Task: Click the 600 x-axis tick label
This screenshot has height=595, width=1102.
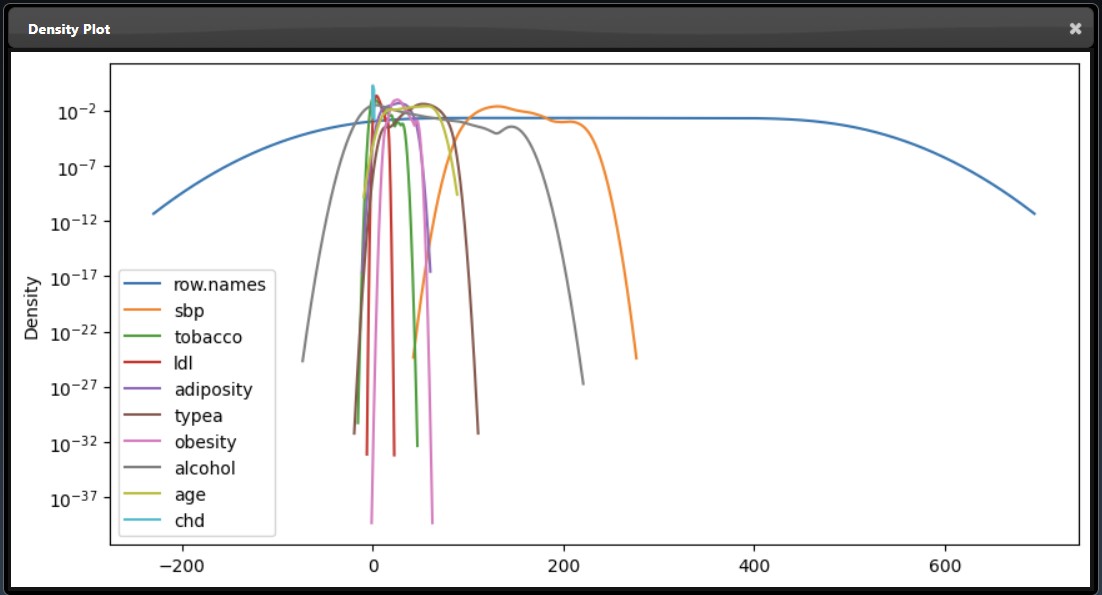Action: tap(945, 566)
